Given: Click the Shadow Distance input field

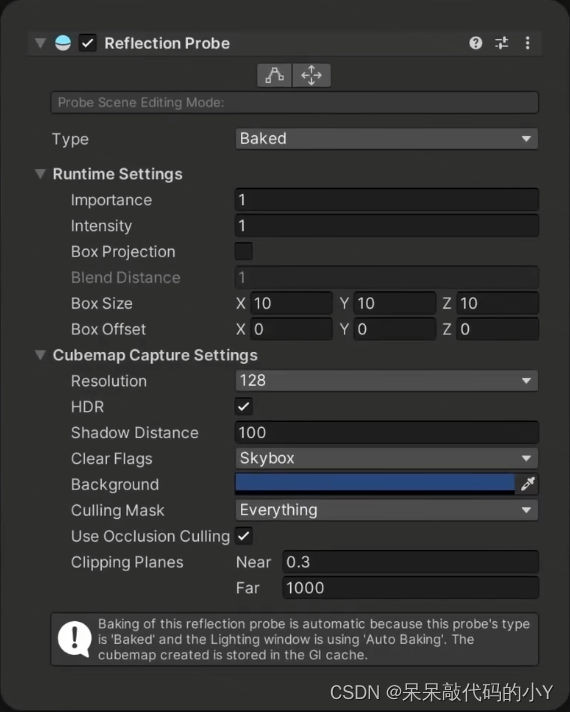Looking at the screenshot, I should click(x=387, y=432).
